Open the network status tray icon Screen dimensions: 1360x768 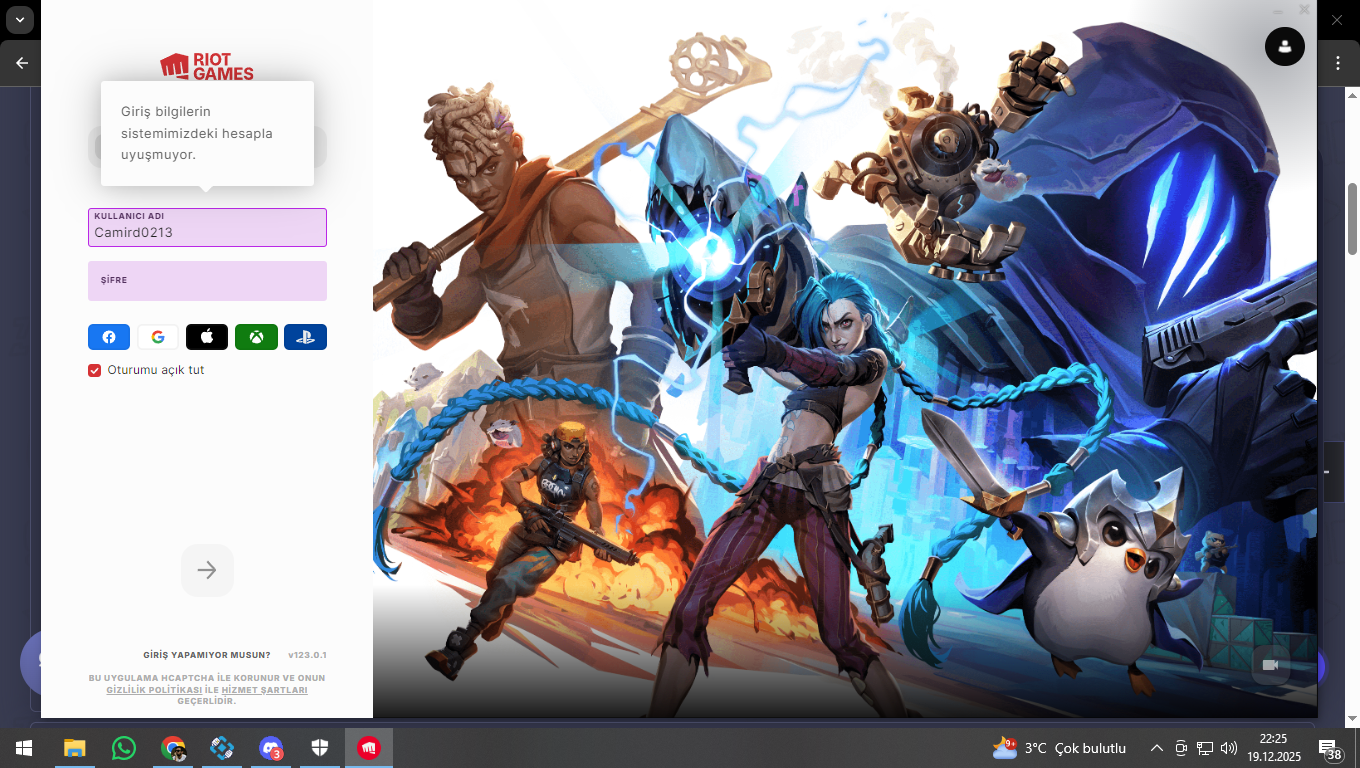pyautogui.click(x=1205, y=748)
